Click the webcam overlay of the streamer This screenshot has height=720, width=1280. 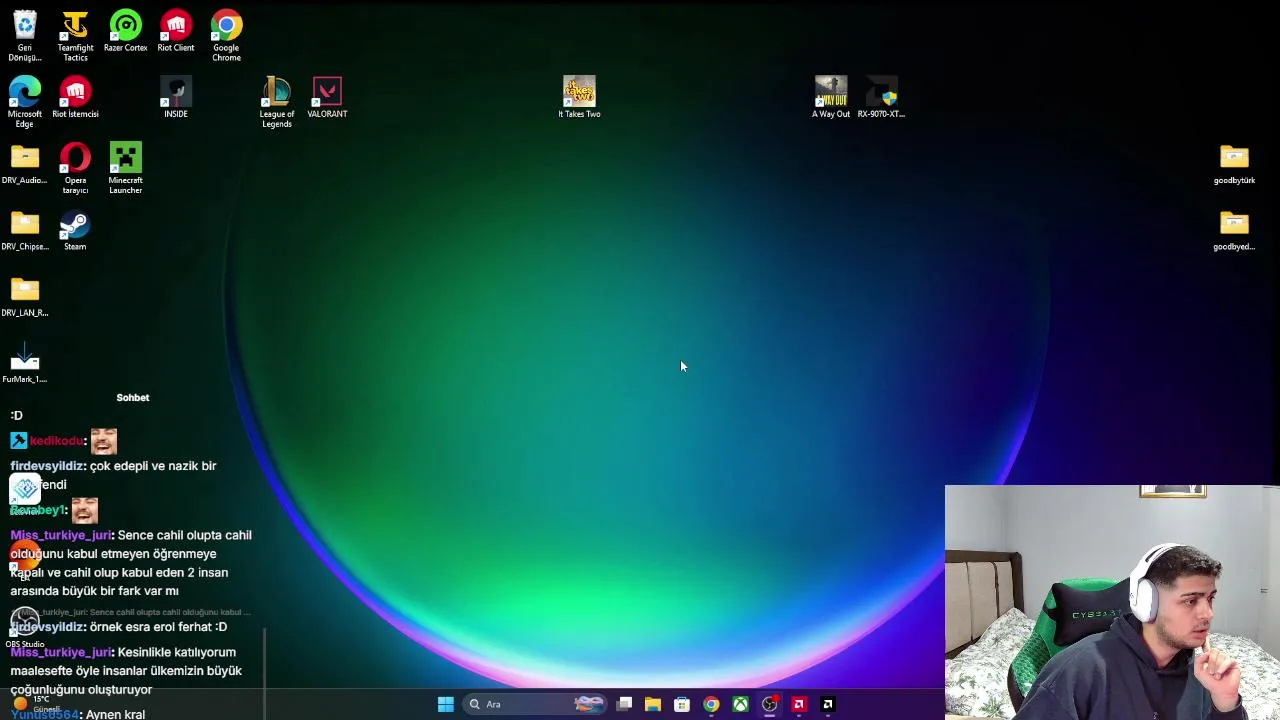[1112, 602]
